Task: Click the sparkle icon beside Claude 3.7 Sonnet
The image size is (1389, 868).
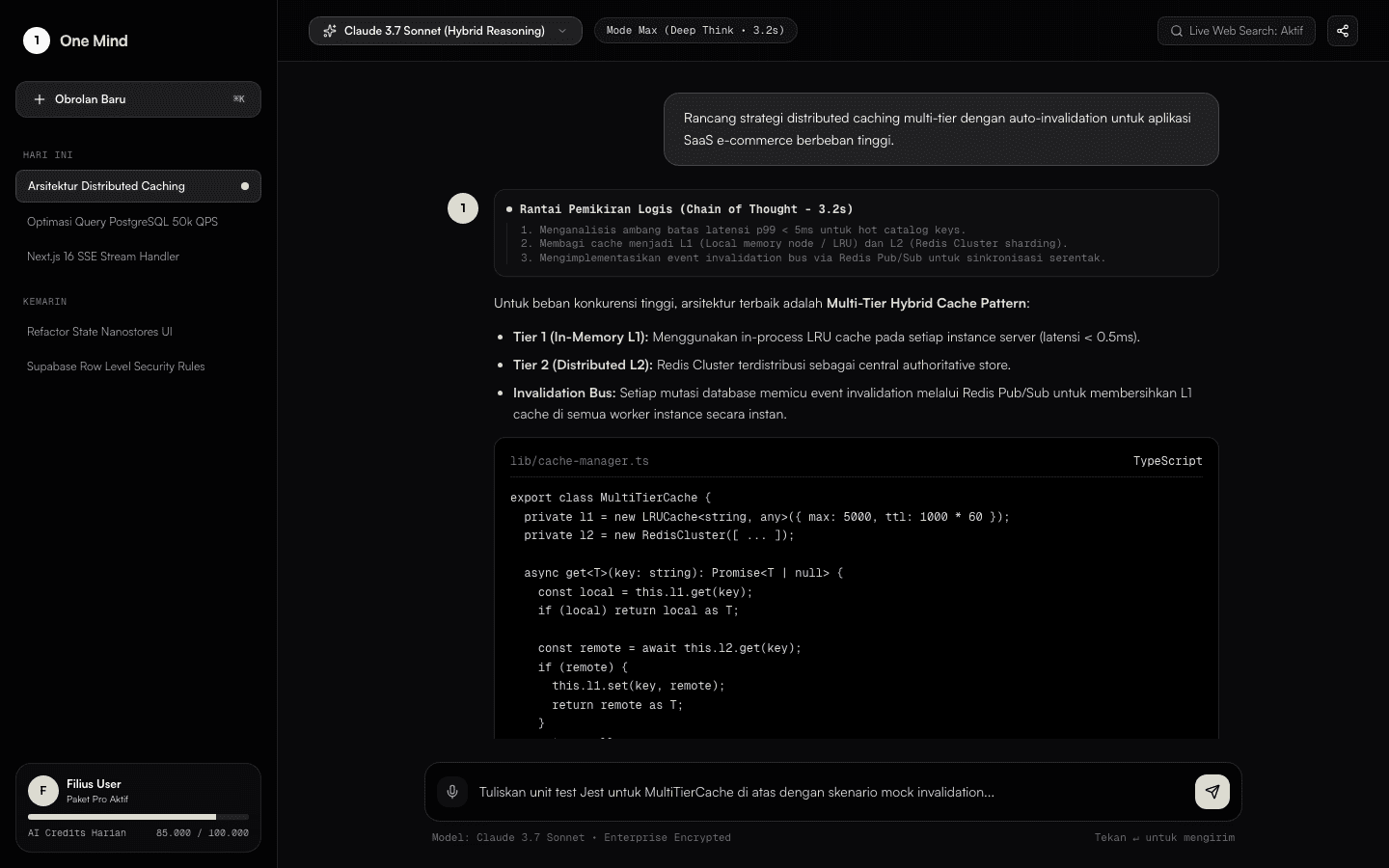Action: coord(330,31)
